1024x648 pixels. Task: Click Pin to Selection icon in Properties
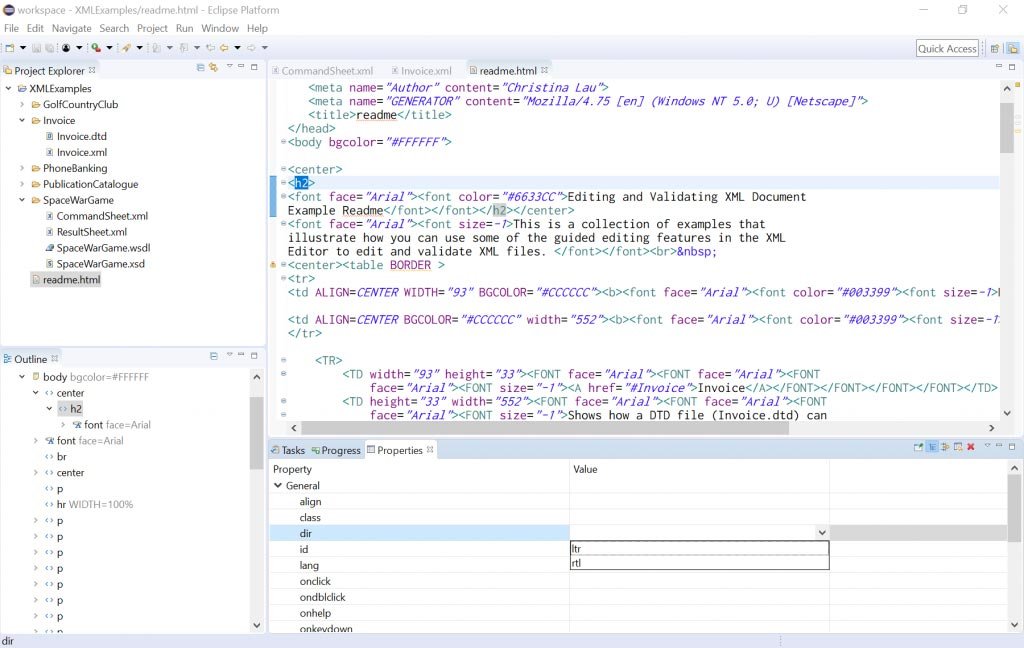(918, 447)
